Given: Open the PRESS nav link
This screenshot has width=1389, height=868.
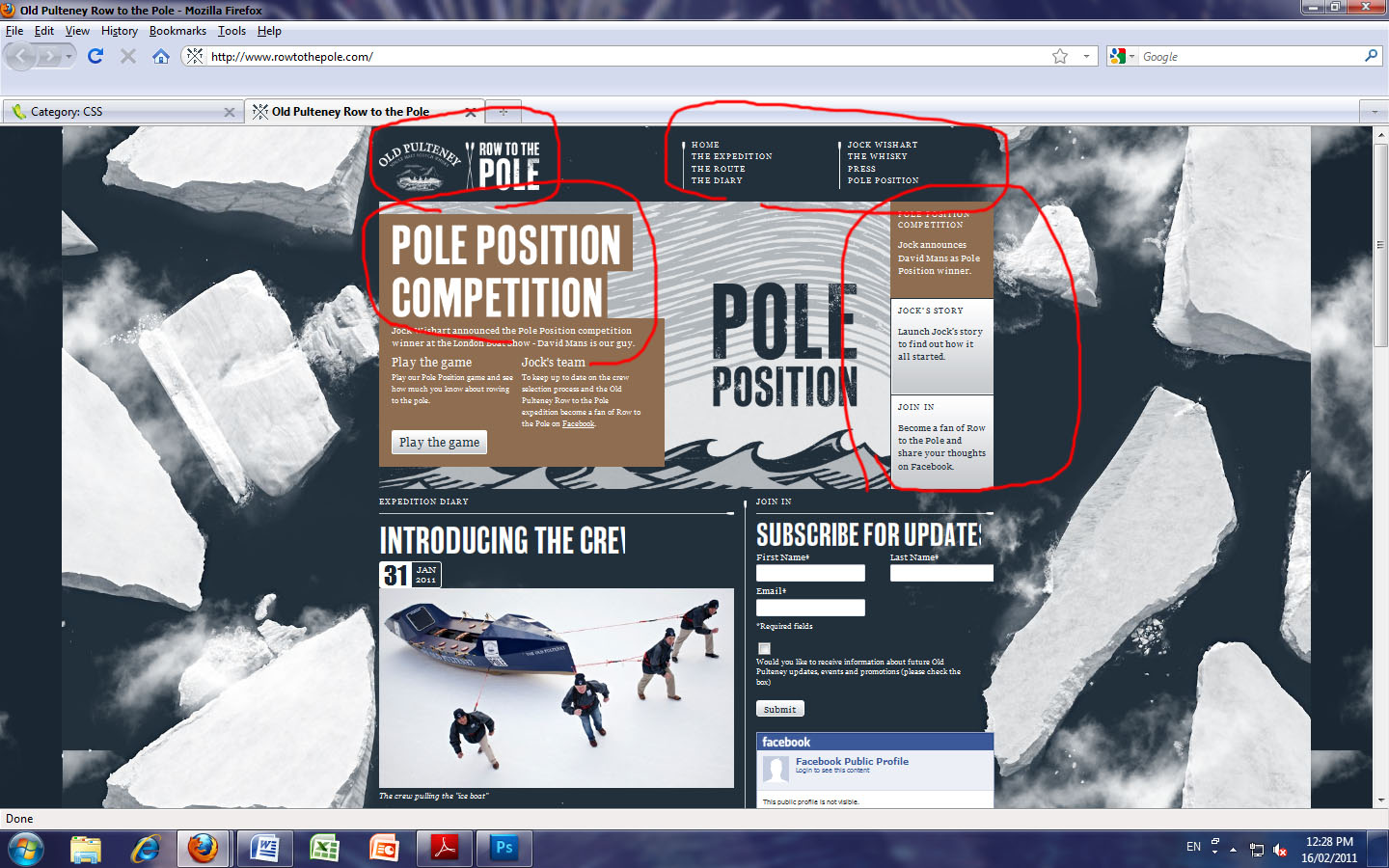Looking at the screenshot, I should tap(861, 169).
